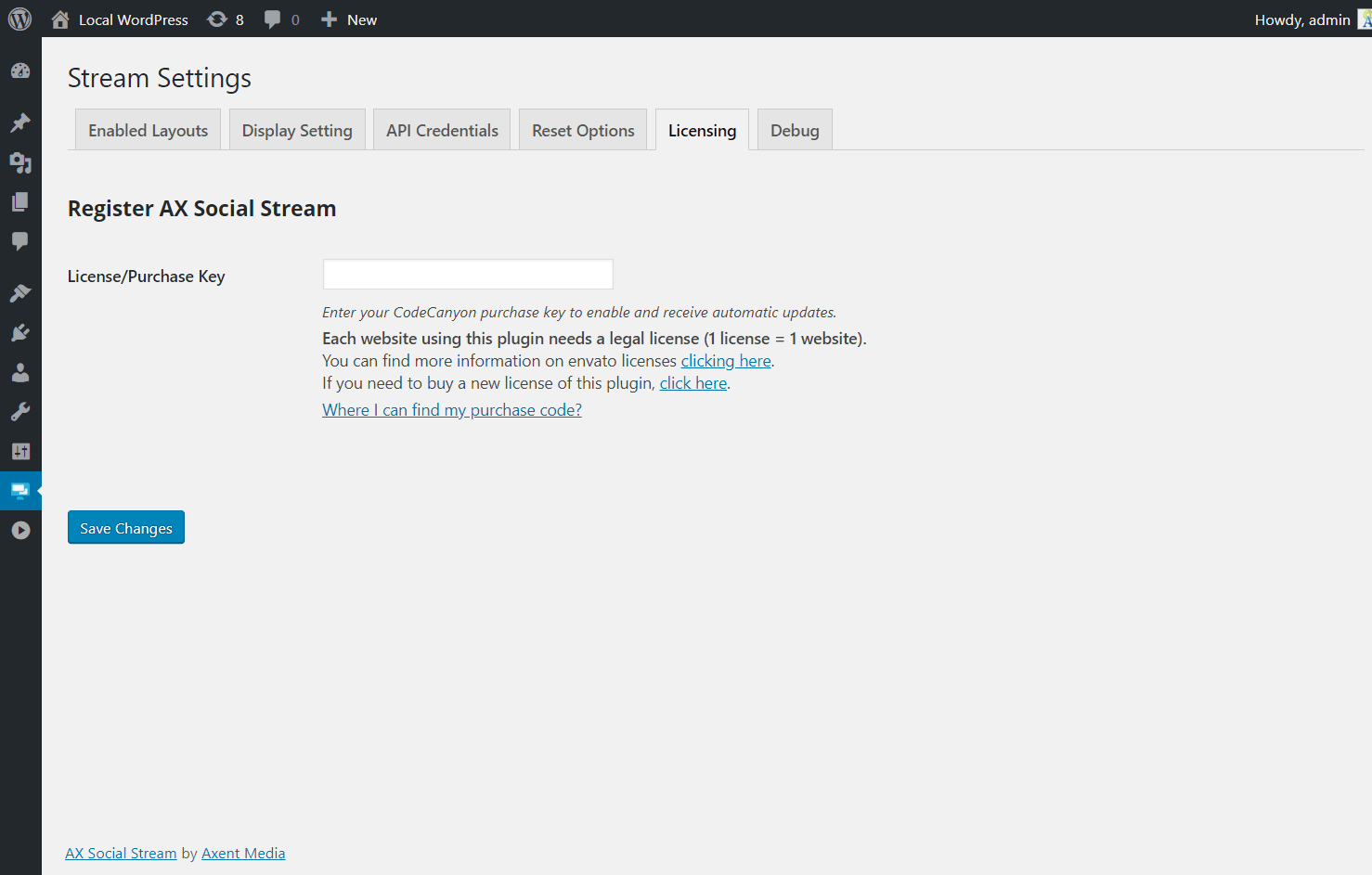
Task: Open the API Credentials tab
Action: [442, 130]
